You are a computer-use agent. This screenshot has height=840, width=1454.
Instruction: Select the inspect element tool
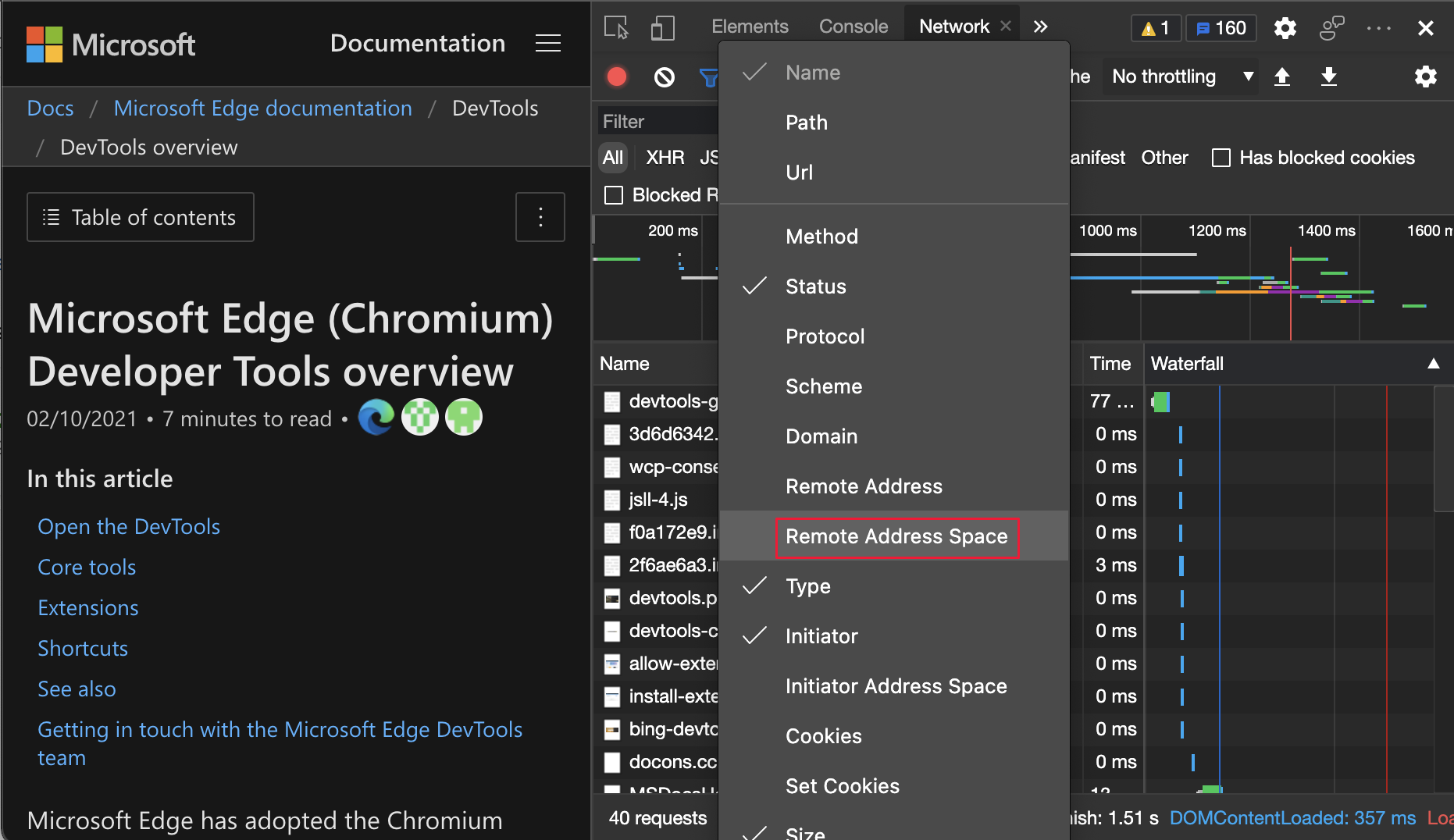coord(616,28)
